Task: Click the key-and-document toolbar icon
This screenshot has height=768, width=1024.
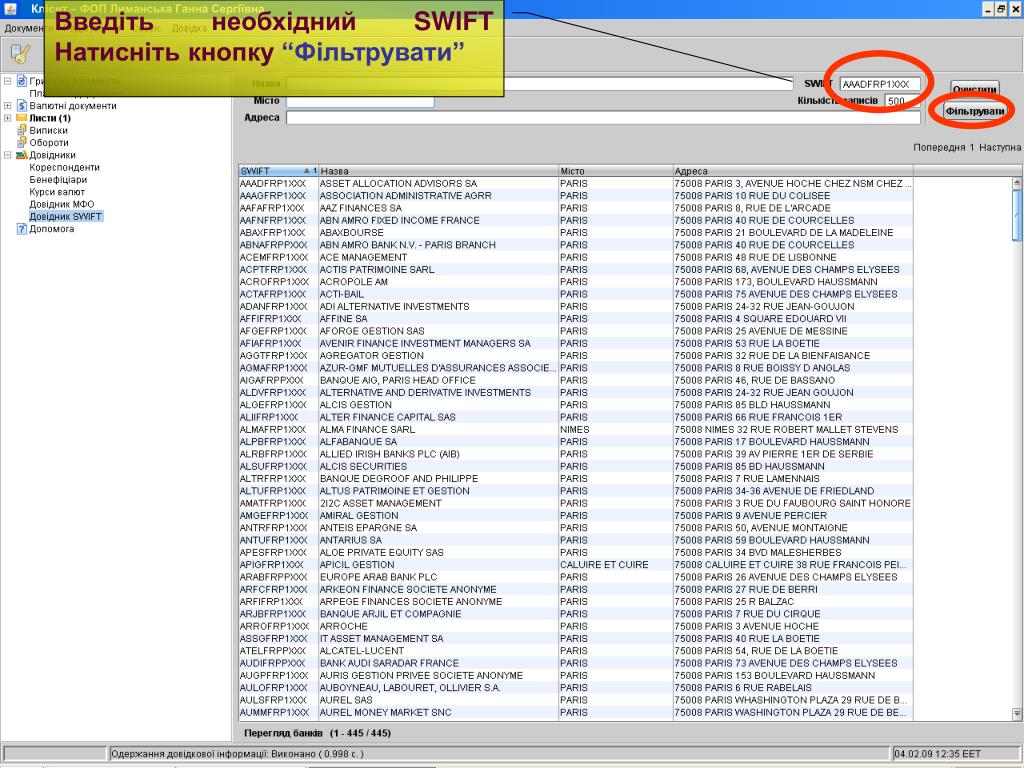Action: [21, 54]
